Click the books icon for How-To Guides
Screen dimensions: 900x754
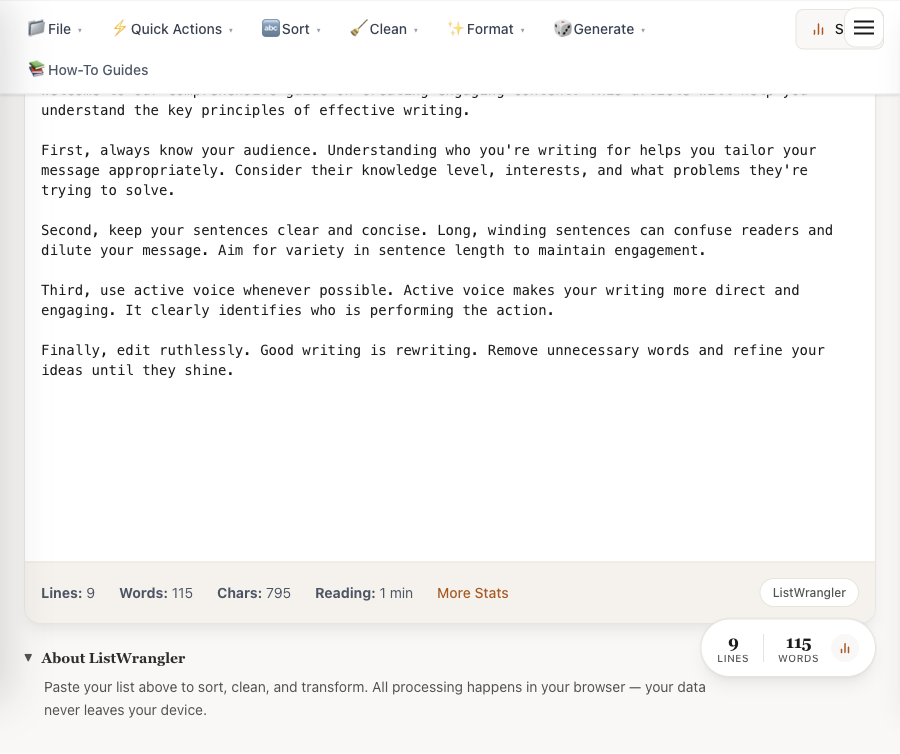coord(37,69)
